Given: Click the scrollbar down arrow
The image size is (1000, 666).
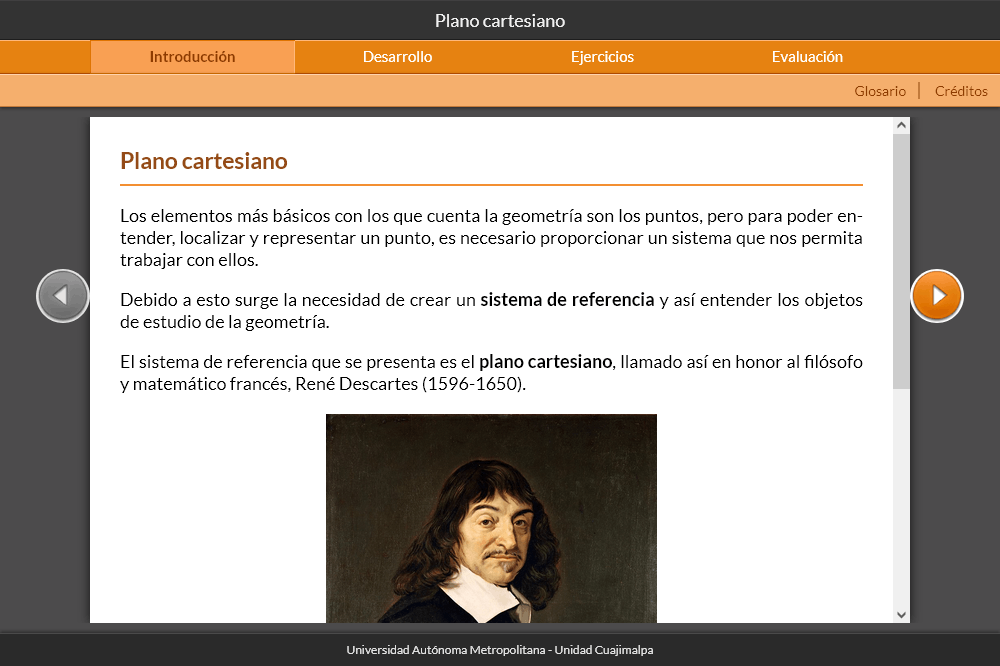Looking at the screenshot, I should [901, 615].
